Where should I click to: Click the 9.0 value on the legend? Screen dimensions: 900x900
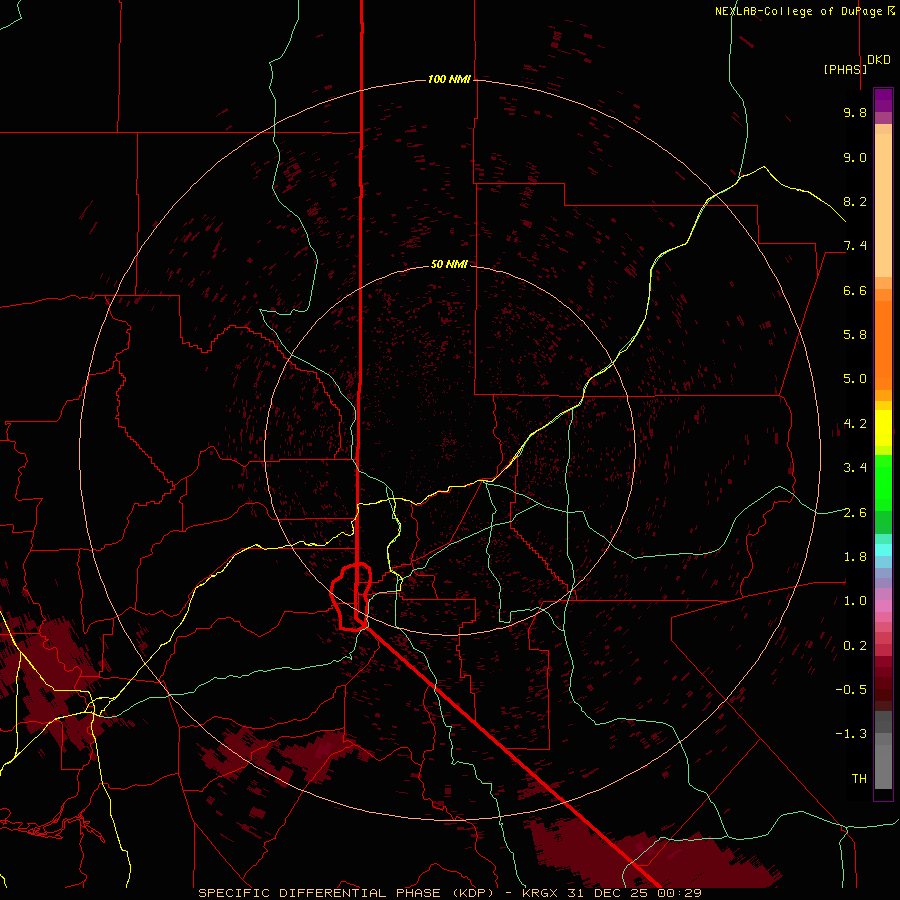[855, 157]
